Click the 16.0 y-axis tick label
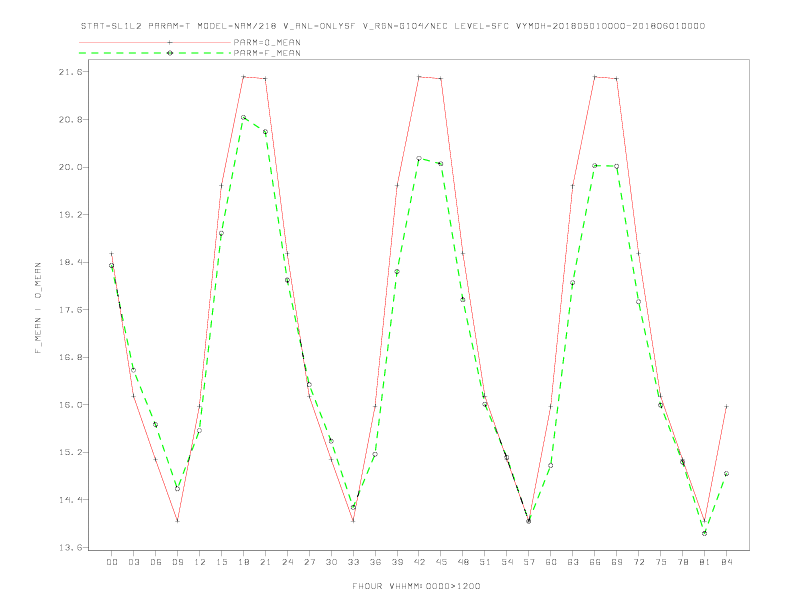The image size is (792, 612). [70, 404]
